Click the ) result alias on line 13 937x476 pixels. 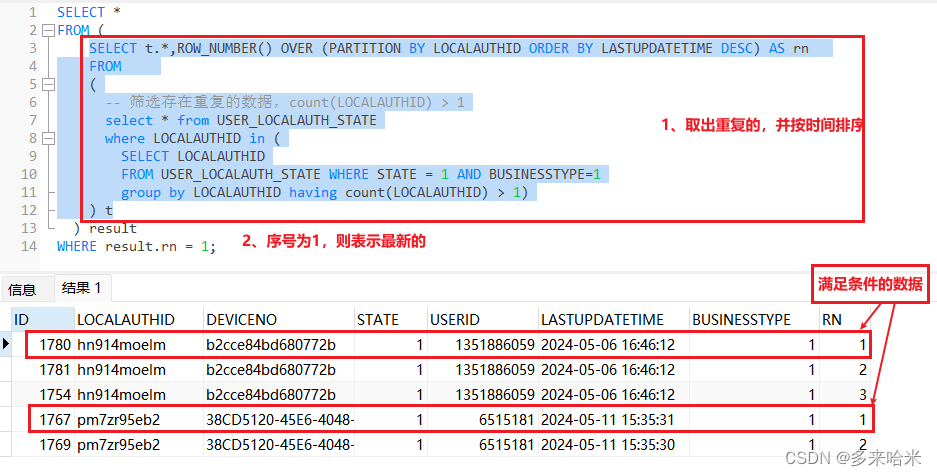105,228
